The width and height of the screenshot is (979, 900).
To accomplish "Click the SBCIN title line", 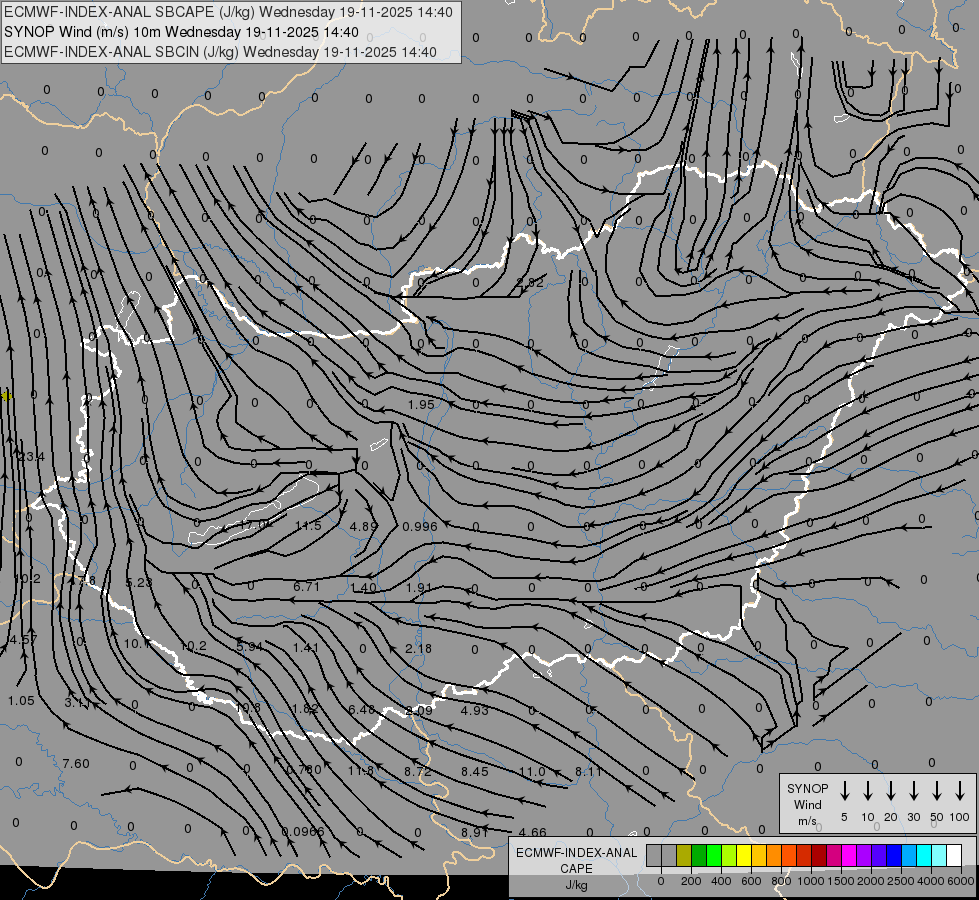I will (220, 52).
